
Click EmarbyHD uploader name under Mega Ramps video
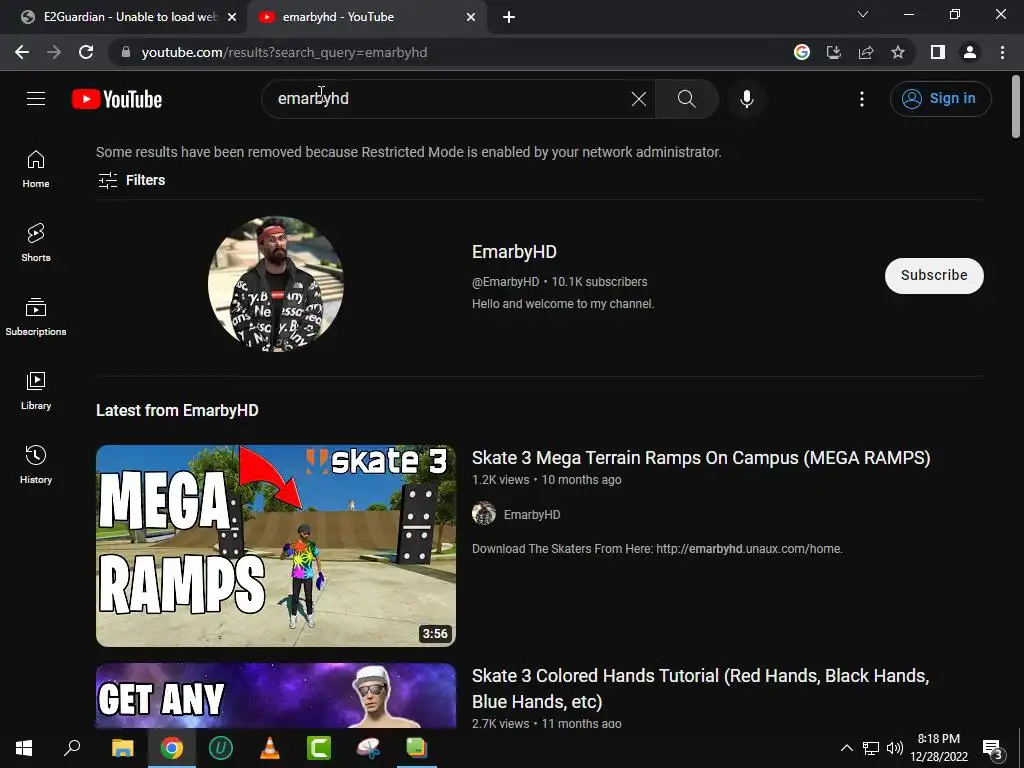pos(532,515)
